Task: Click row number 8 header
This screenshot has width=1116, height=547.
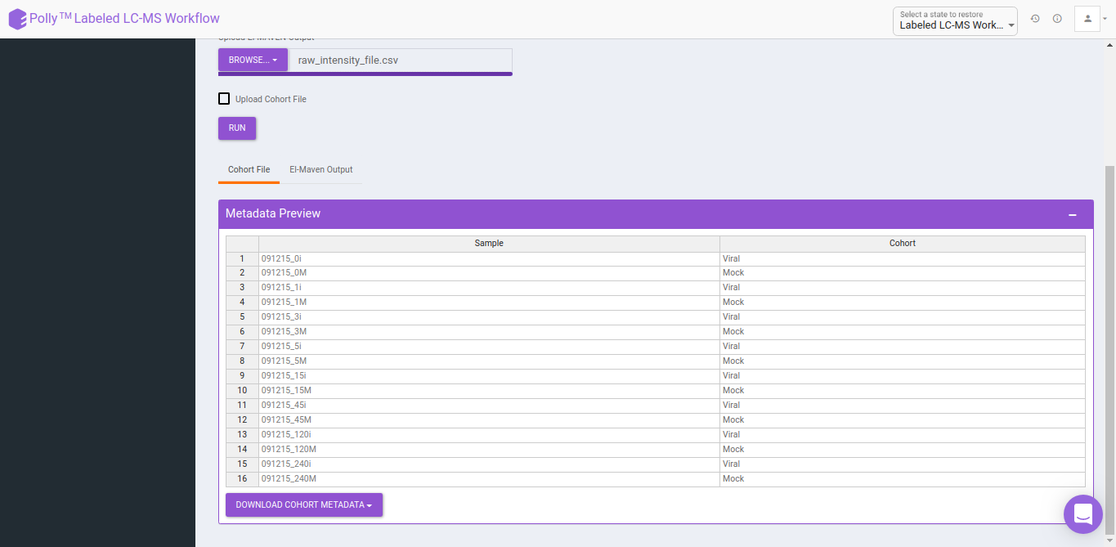Action: coord(242,361)
